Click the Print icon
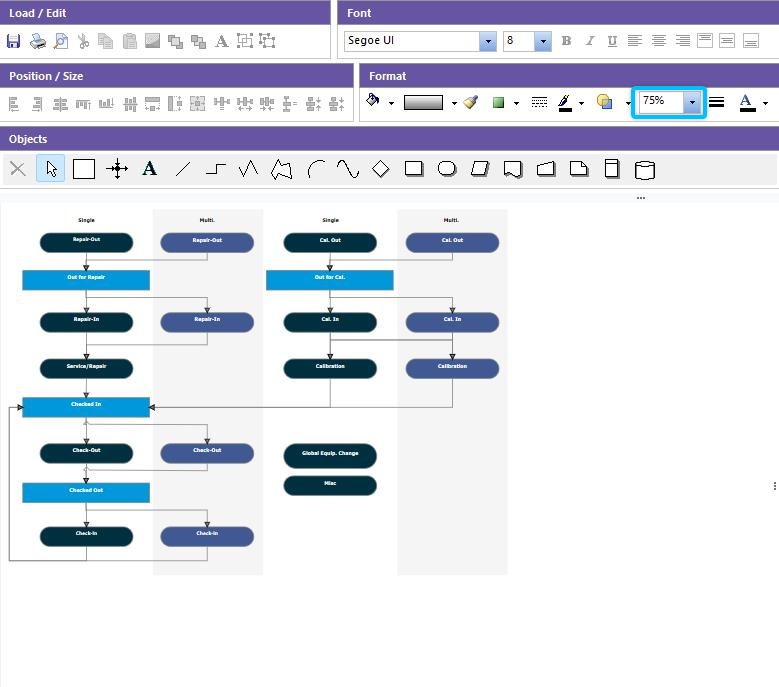 (x=37, y=41)
